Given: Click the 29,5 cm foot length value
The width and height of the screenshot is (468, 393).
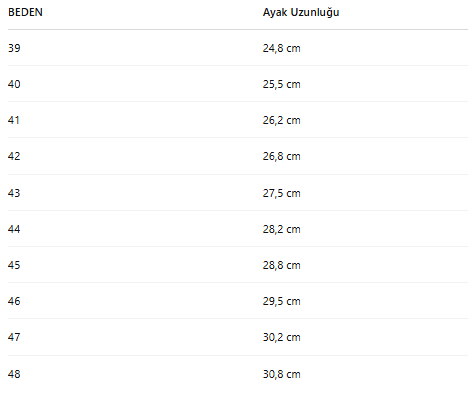Looking at the screenshot, I should coord(281,301).
